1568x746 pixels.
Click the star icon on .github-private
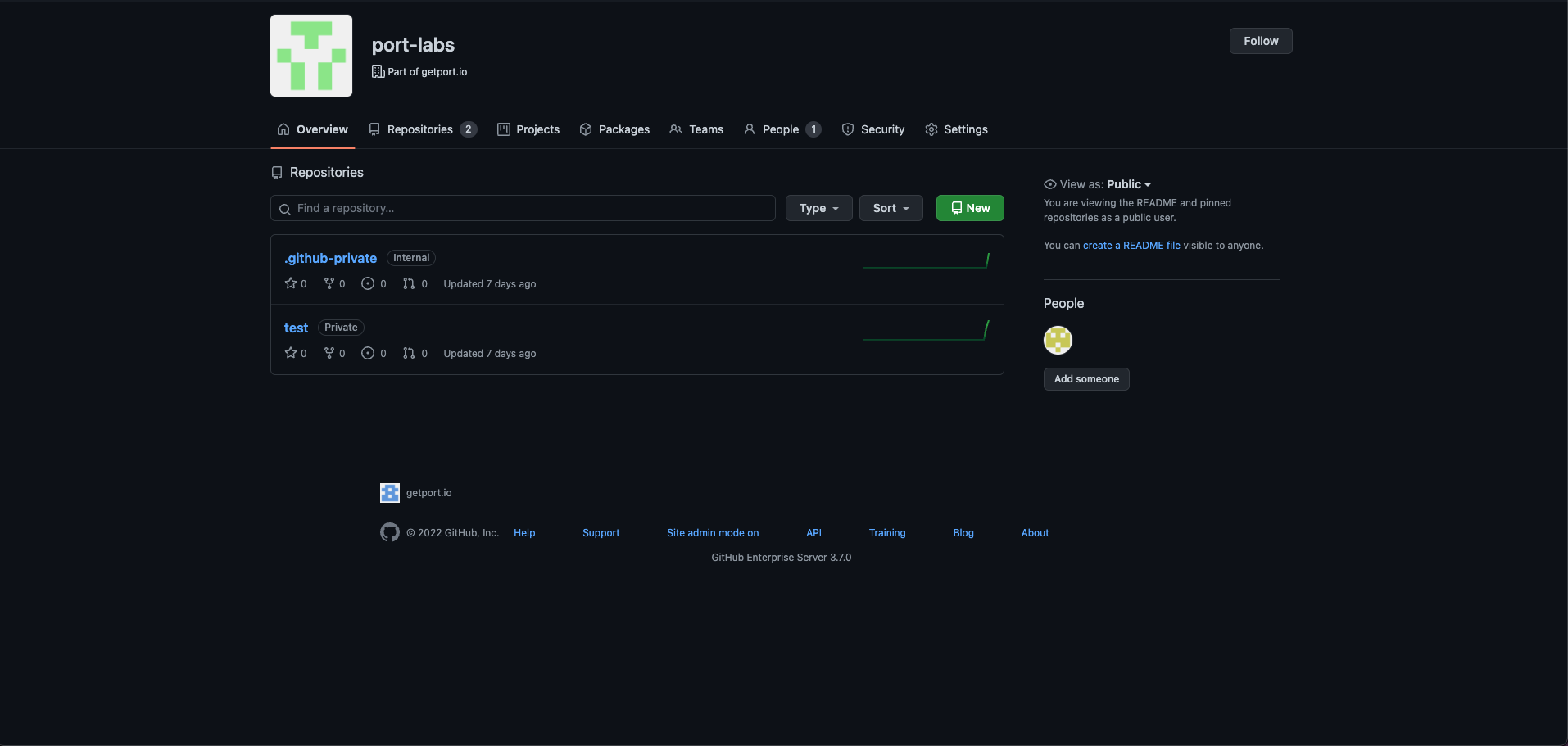[x=291, y=283]
